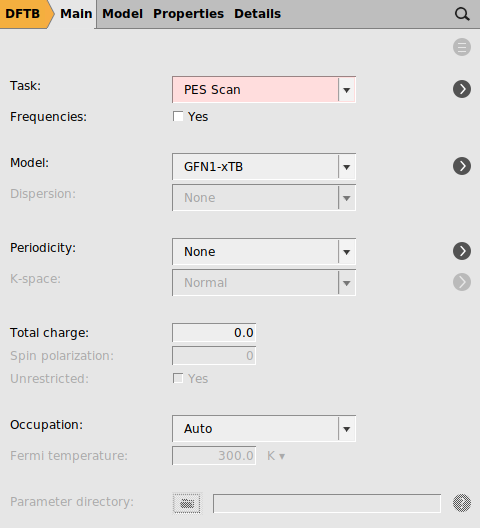Toggle the Unrestricted Yes checkbox

[178, 378]
